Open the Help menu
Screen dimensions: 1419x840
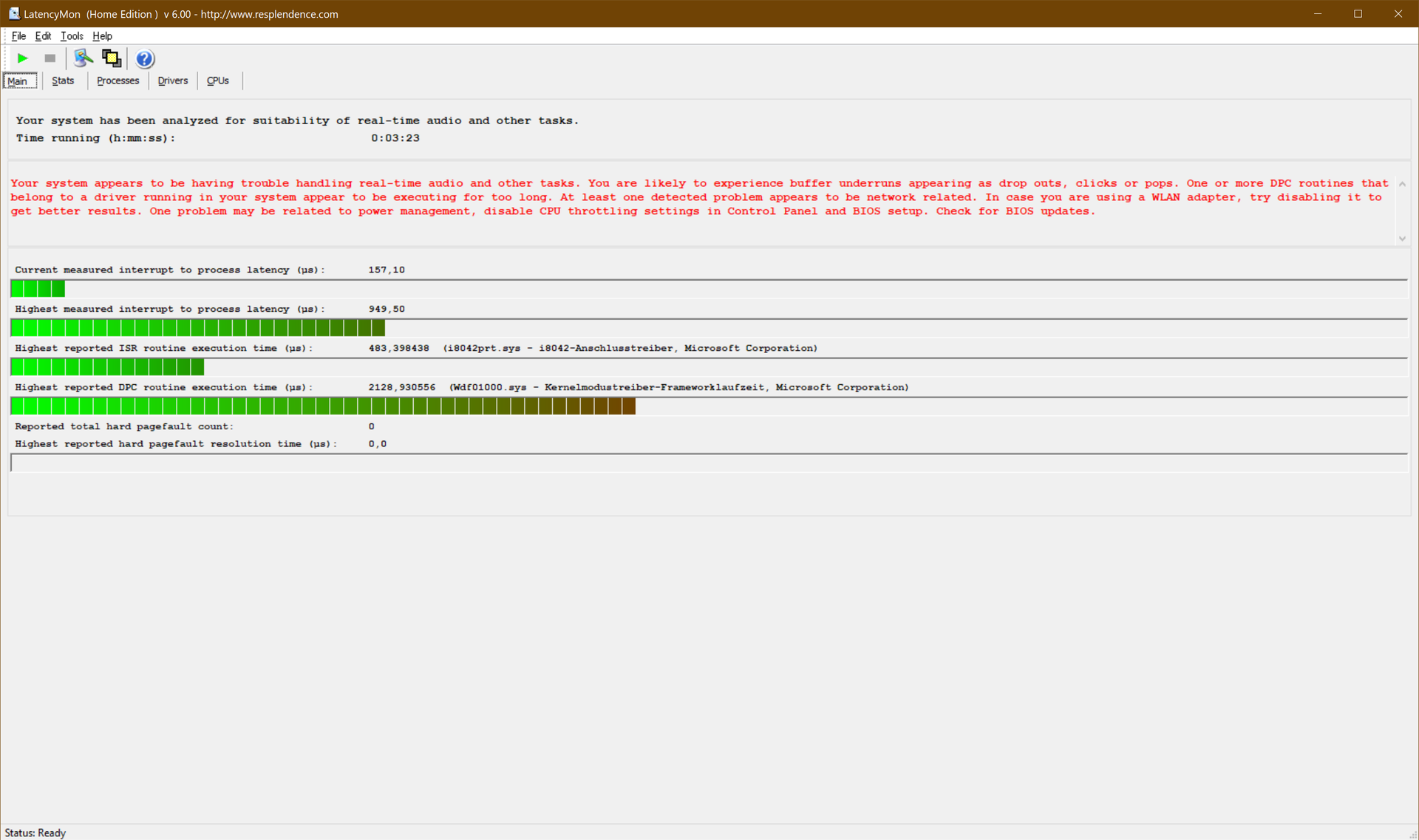102,35
